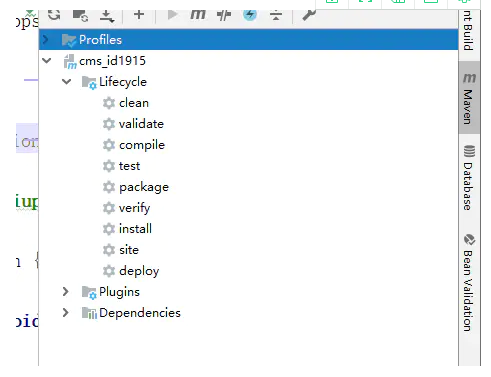
Task: Collapse the Lifecycle folder
Action: (x=67, y=82)
